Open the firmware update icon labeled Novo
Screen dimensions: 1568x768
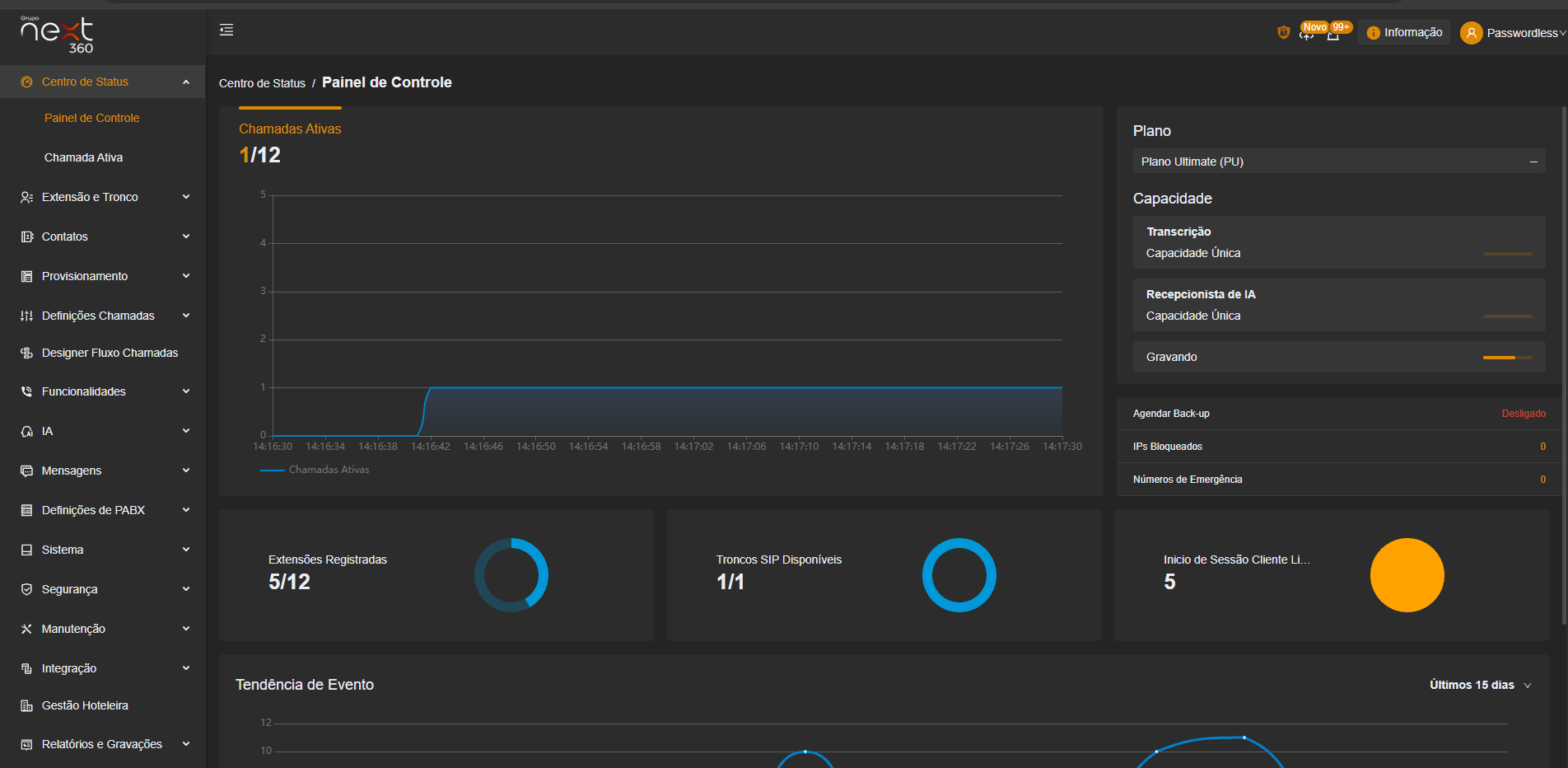click(x=1307, y=33)
